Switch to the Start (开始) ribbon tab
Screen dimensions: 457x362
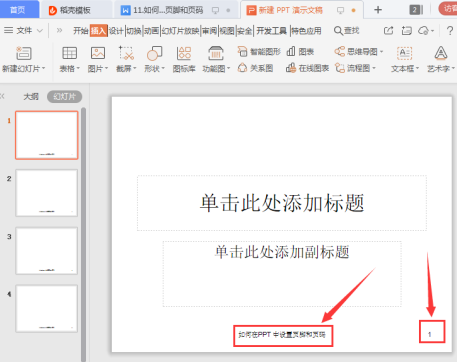81,31
